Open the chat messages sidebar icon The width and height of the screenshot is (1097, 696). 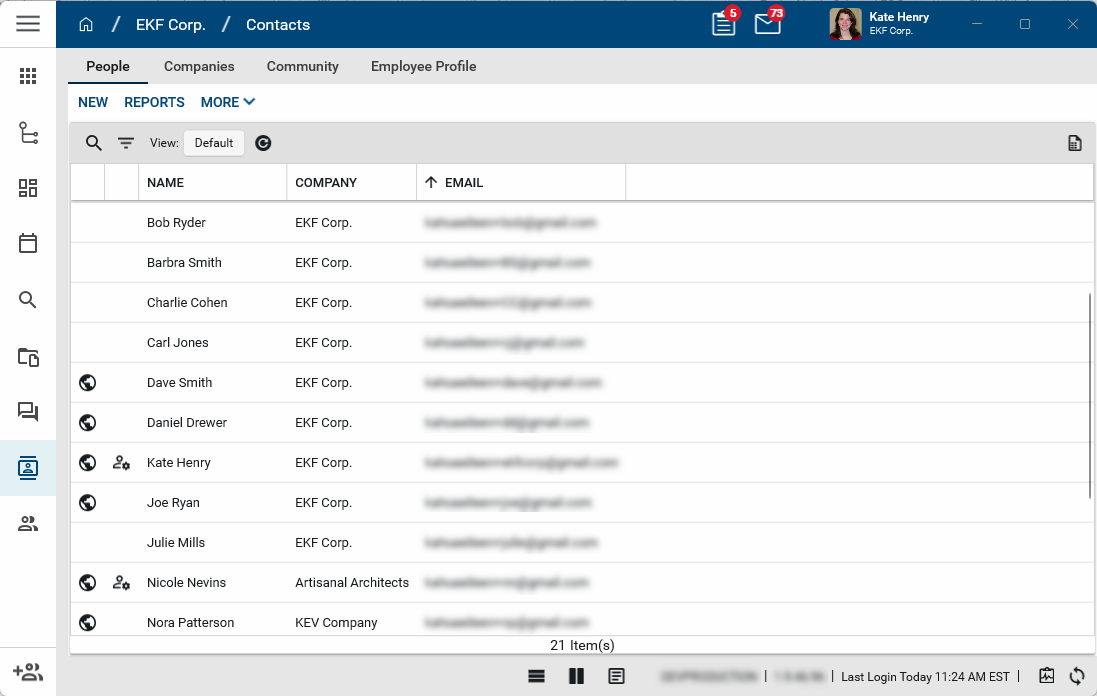point(28,411)
